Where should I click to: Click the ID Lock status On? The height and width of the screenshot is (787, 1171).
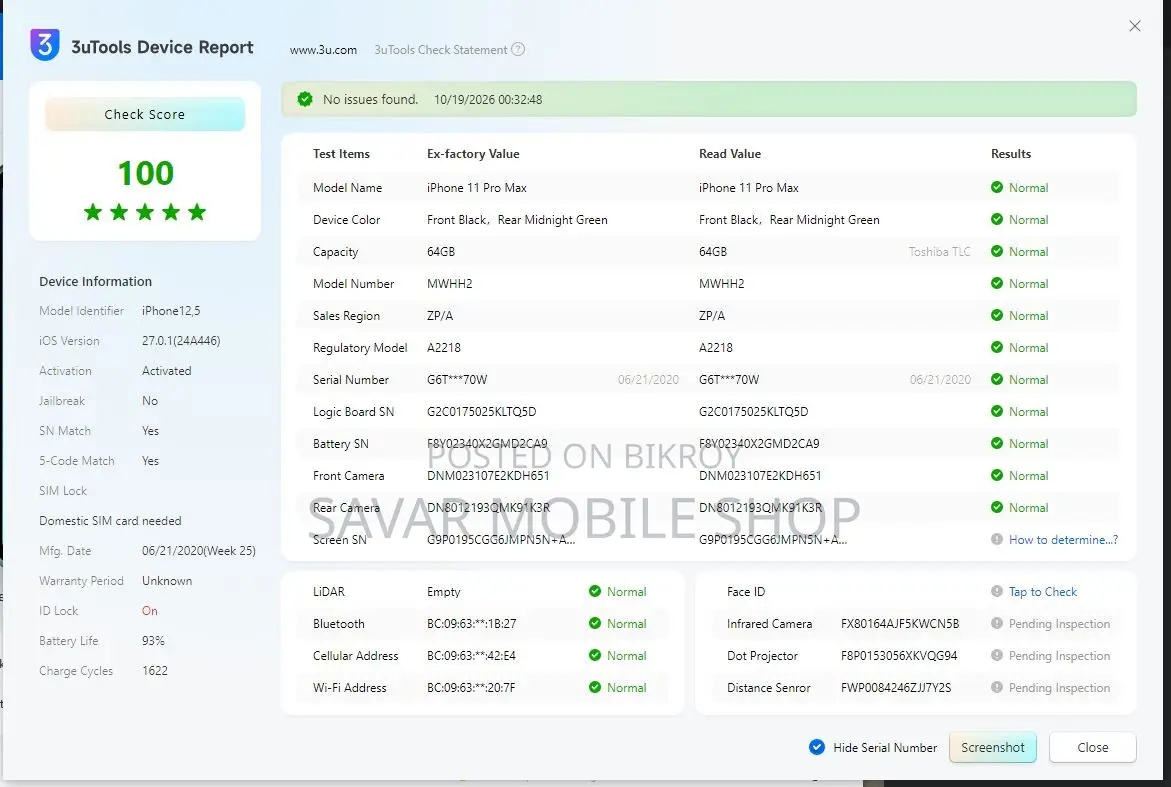[x=149, y=611]
